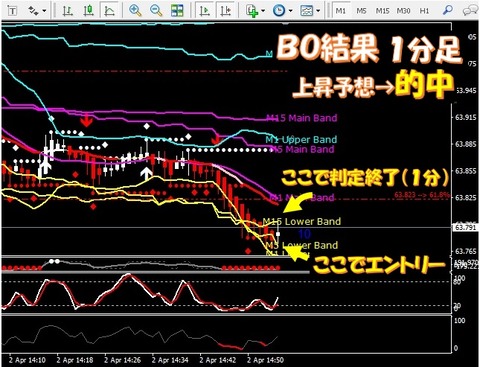Click the 2 Apr 14:50 time label
Viewport: 480px width, 367px height.
pyautogui.click(x=266, y=360)
